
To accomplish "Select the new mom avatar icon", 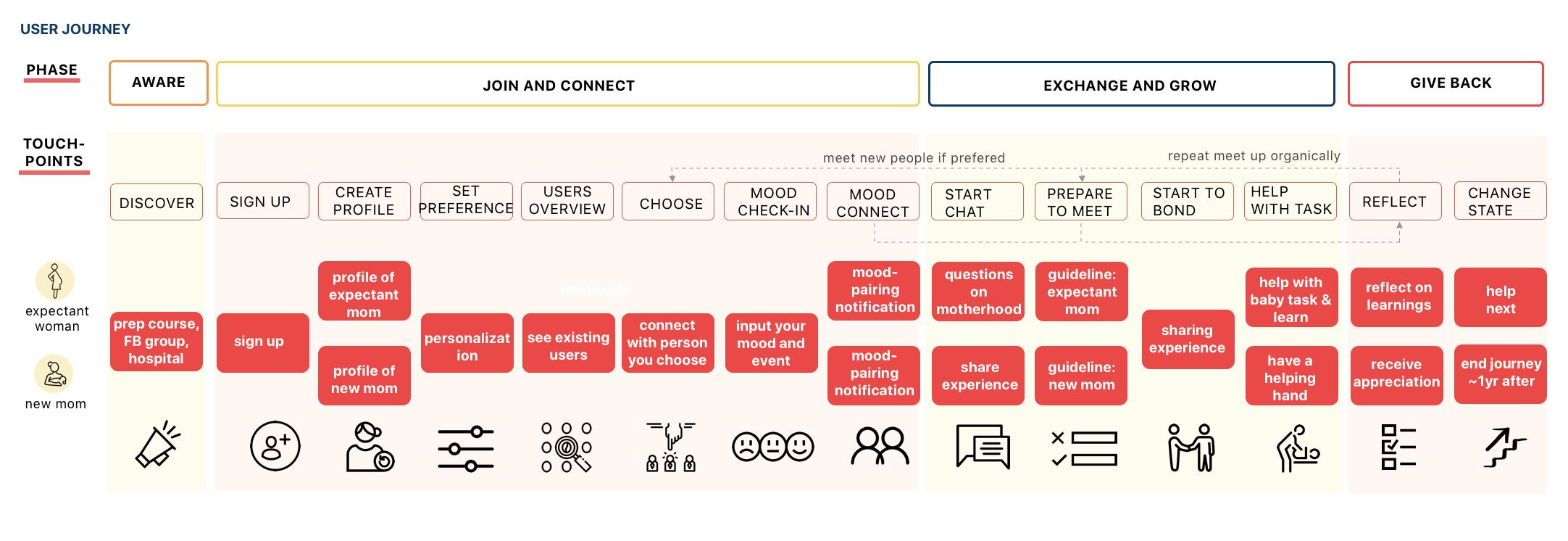I will (54, 373).
